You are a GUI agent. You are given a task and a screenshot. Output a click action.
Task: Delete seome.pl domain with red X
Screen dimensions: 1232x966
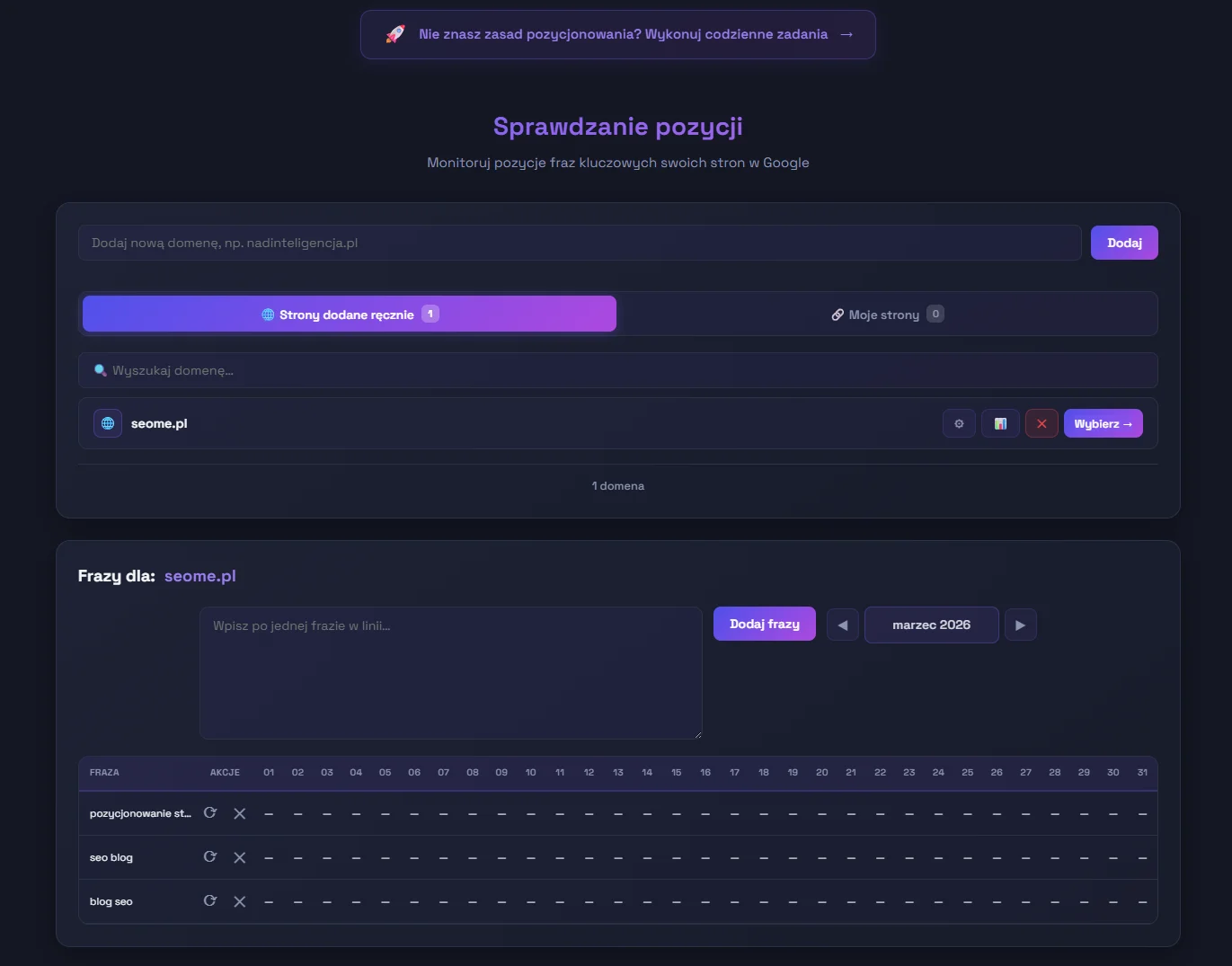[x=1041, y=423]
